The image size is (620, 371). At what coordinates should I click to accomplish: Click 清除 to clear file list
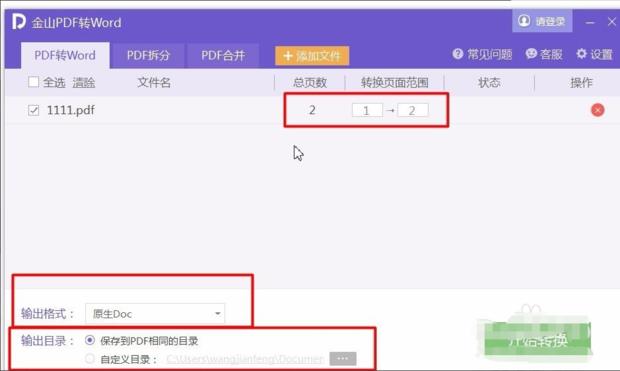click(84, 83)
